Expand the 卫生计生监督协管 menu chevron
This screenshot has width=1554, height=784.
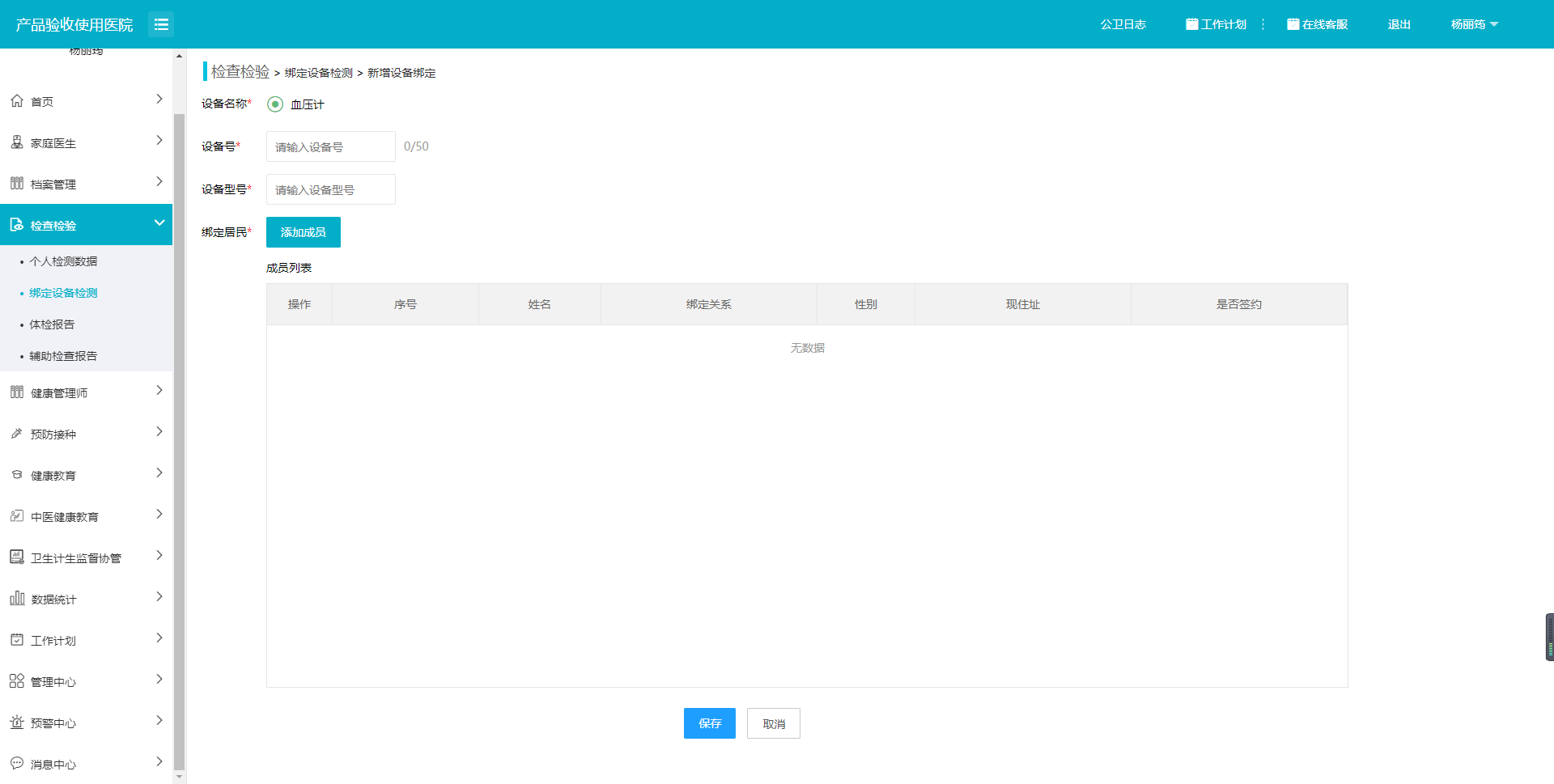159,556
